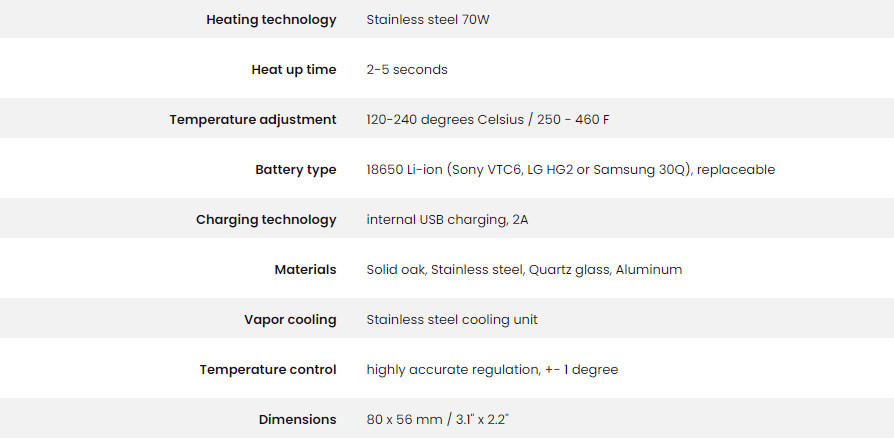
Task: Click the '2-5 seconds' value
Action: tap(407, 70)
